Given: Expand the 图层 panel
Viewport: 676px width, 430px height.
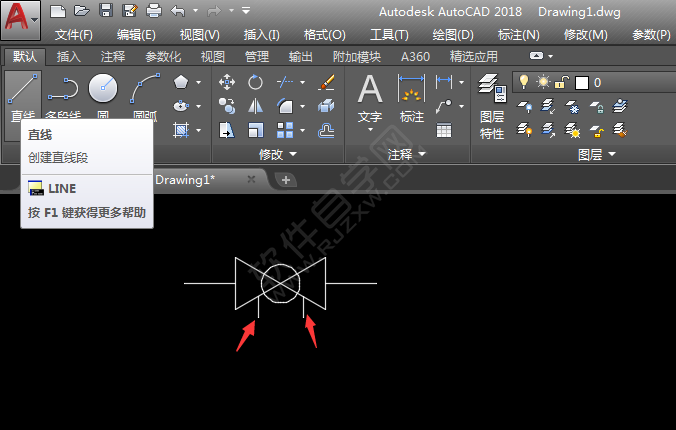Looking at the screenshot, I should (597, 154).
